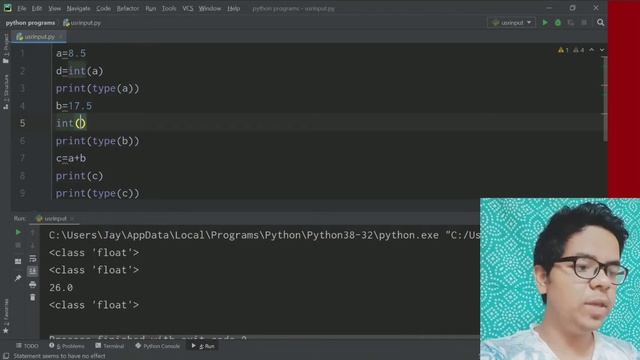Close the usrinput.py editor tab

pos(60,37)
